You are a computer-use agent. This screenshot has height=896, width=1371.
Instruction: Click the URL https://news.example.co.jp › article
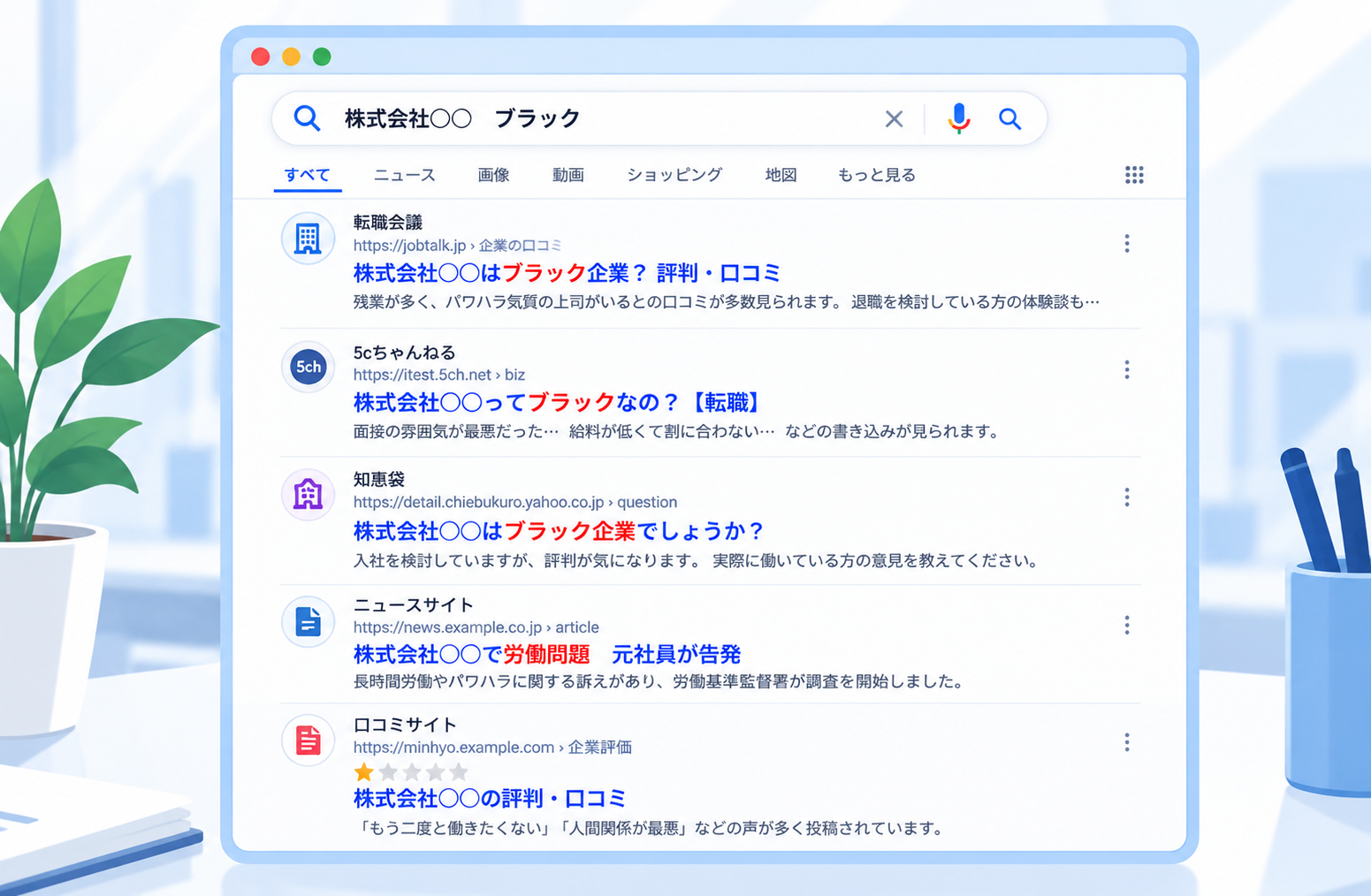476,627
